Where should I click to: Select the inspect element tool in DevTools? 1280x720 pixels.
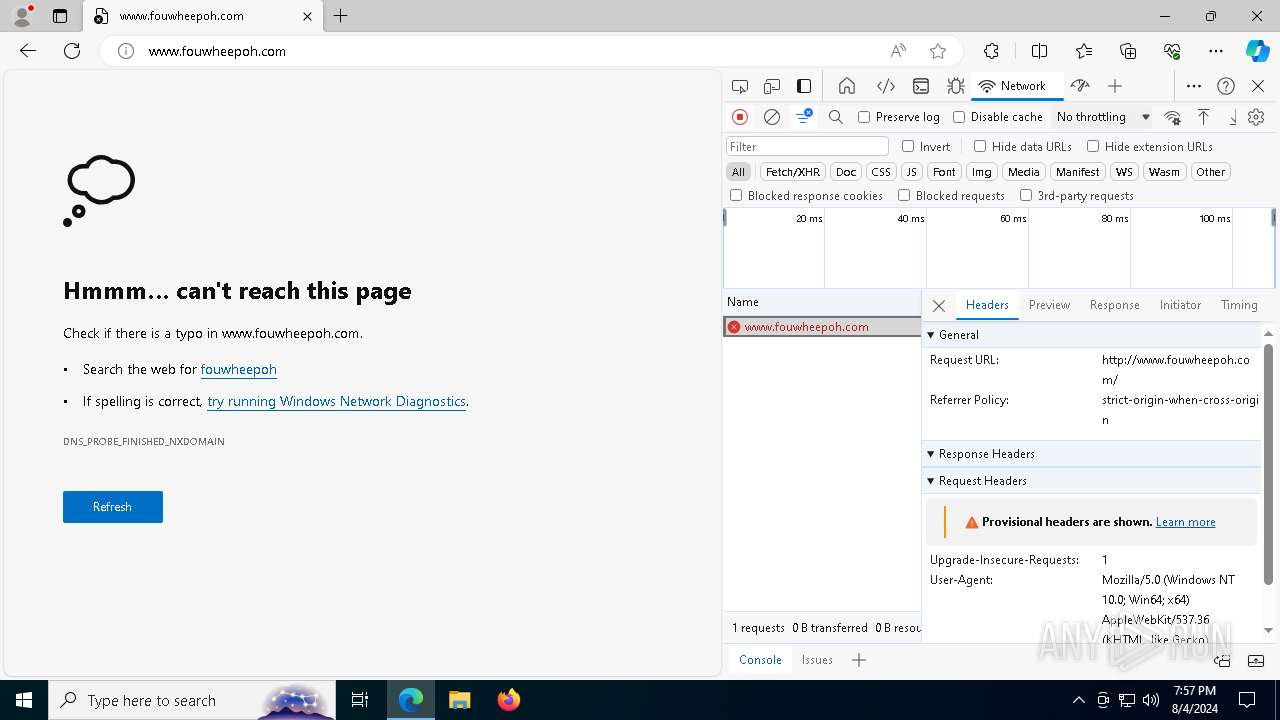(740, 86)
